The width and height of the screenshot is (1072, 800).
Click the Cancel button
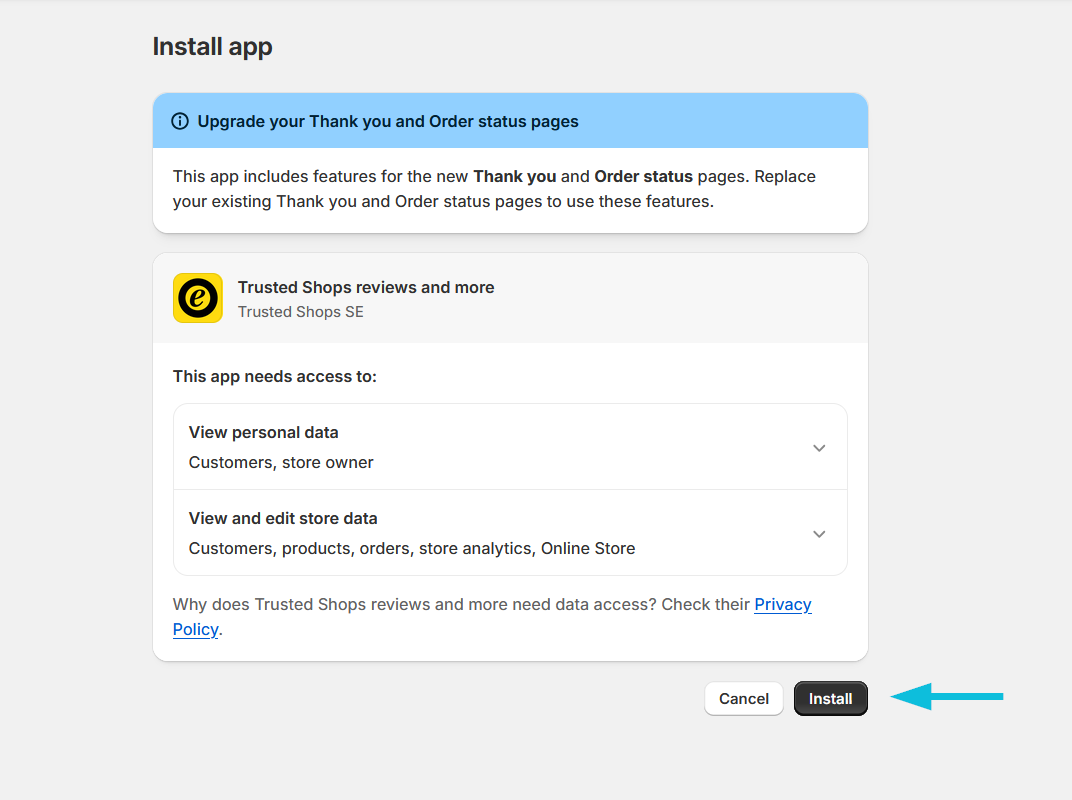click(744, 698)
